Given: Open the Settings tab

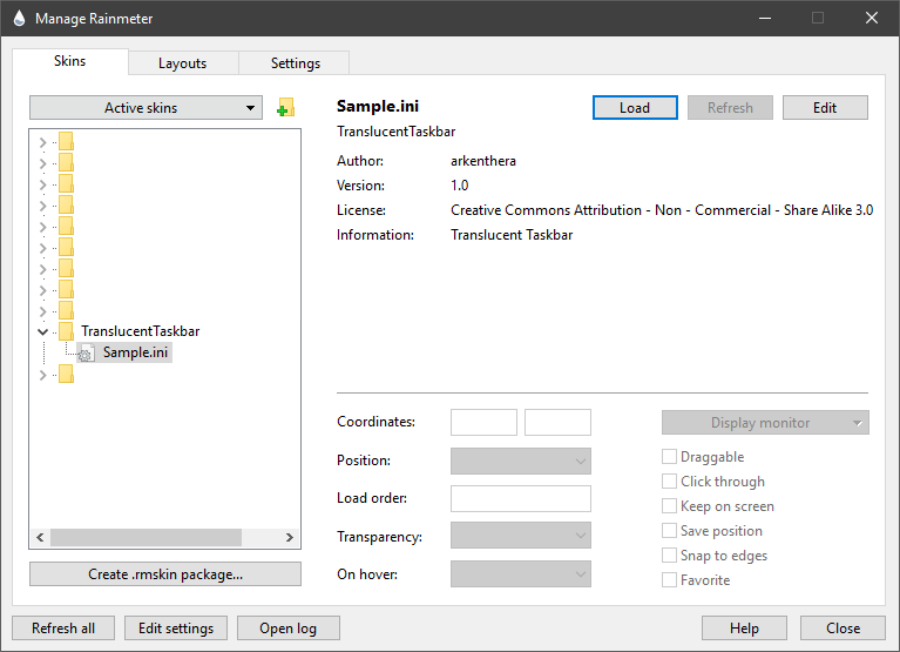Looking at the screenshot, I should 295,63.
